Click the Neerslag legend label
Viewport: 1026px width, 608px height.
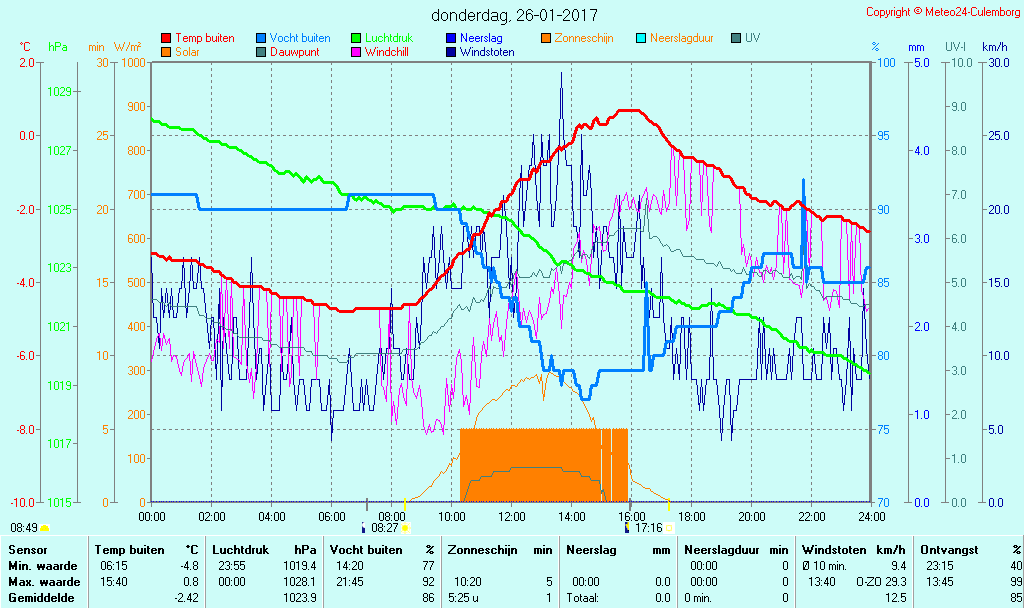(x=481, y=38)
